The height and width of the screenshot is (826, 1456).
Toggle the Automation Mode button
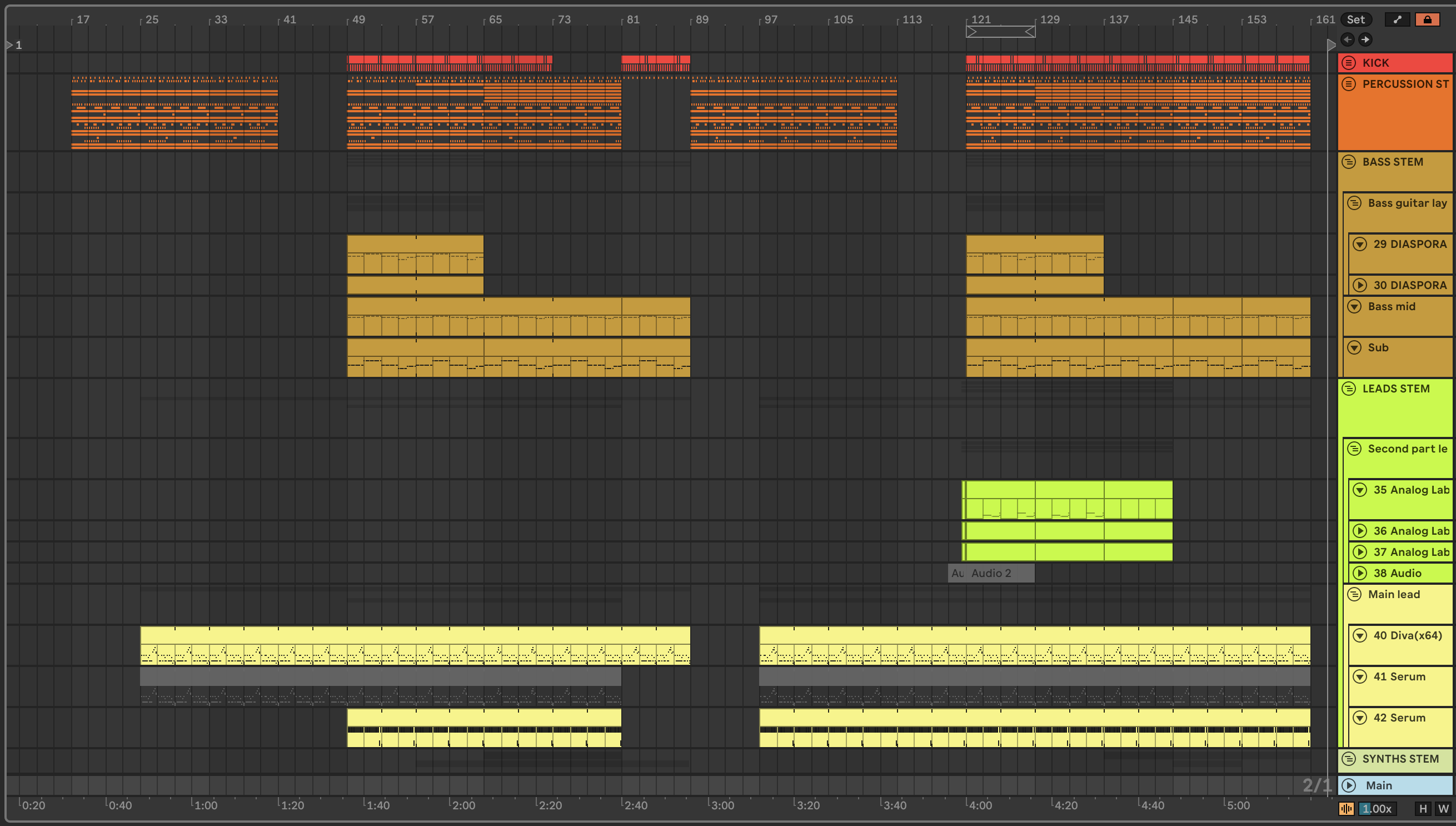coord(1398,19)
